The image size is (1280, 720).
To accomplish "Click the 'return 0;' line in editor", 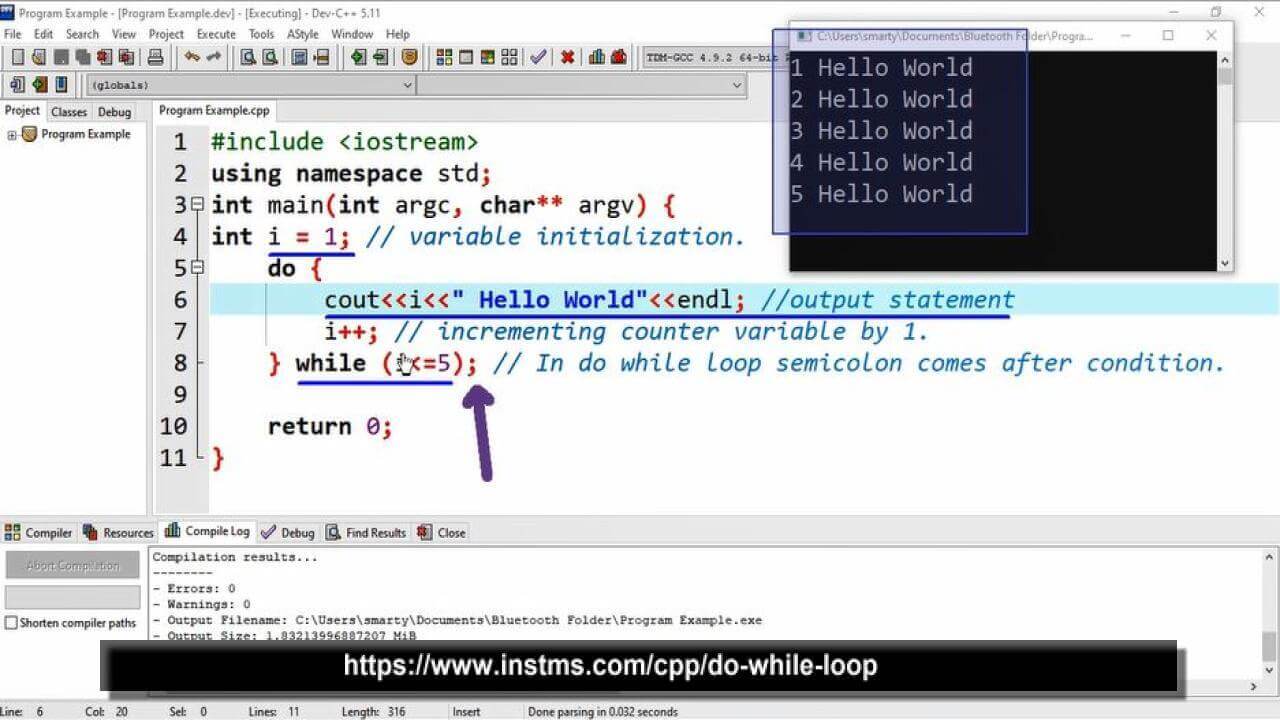I will click(x=330, y=427).
